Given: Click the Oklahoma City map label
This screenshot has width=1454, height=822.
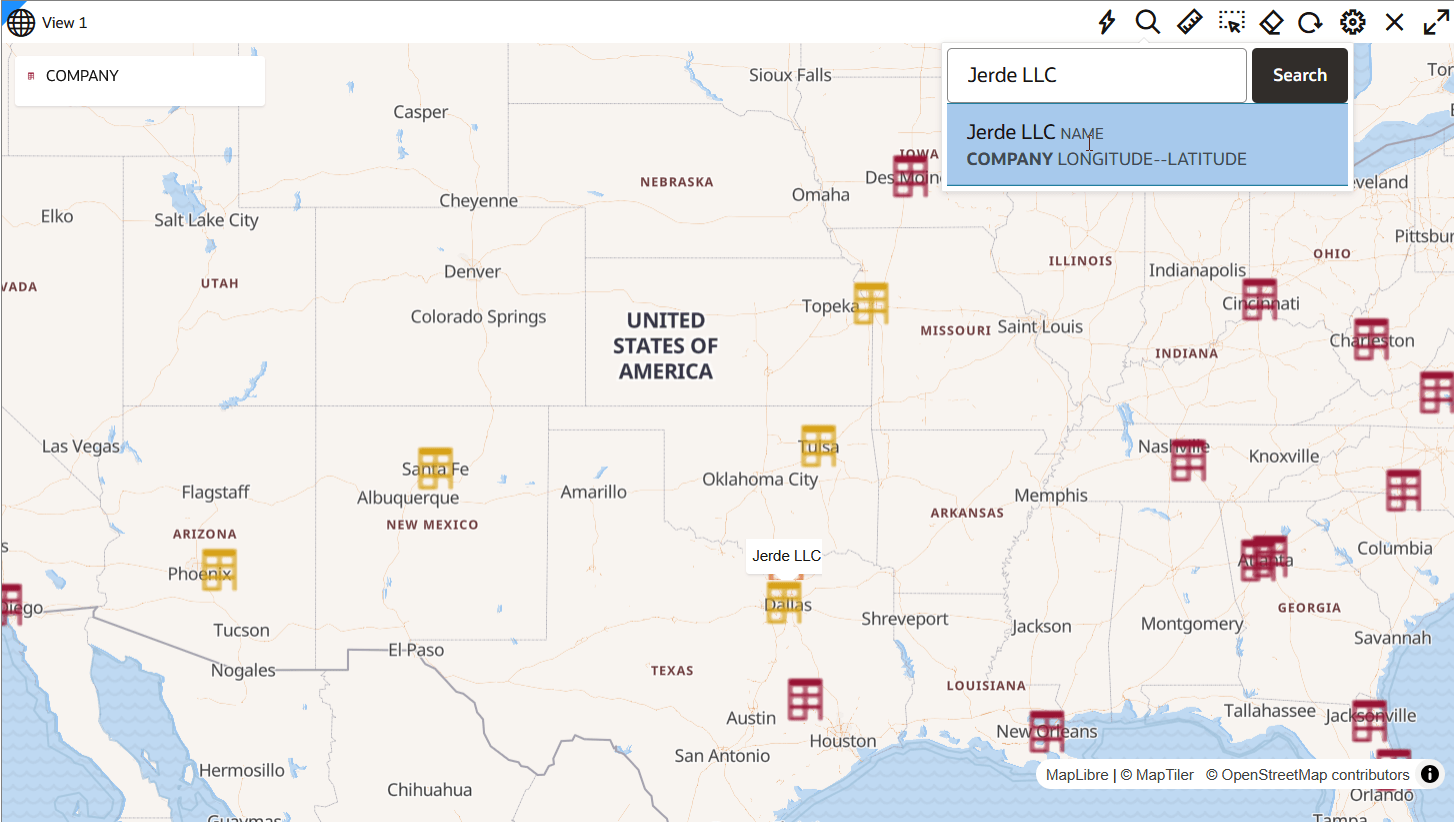Looking at the screenshot, I should (760, 479).
